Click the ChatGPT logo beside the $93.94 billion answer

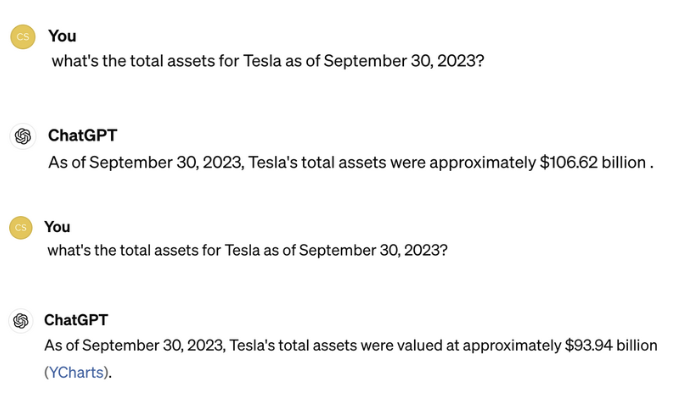click(x=21, y=321)
